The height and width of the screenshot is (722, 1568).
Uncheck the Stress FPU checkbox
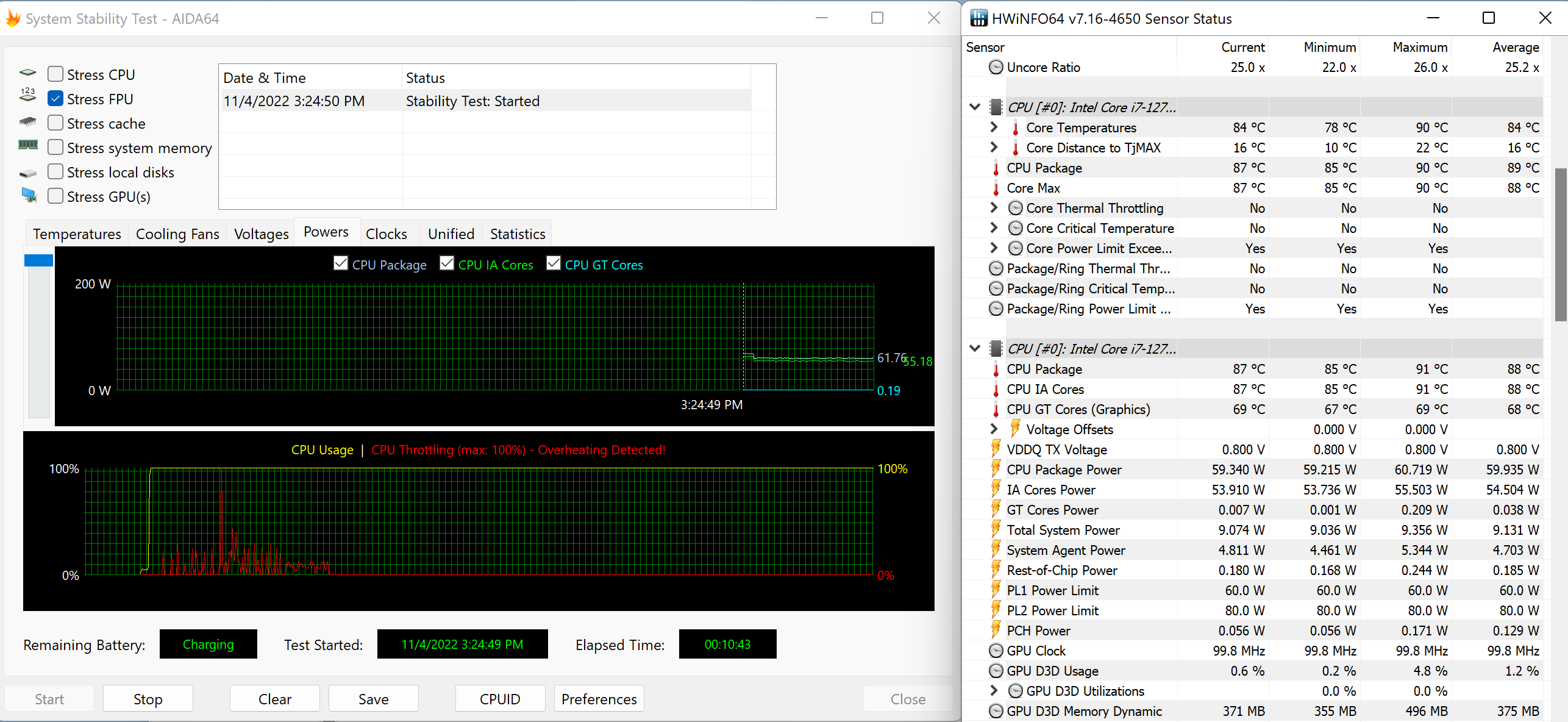(55, 99)
